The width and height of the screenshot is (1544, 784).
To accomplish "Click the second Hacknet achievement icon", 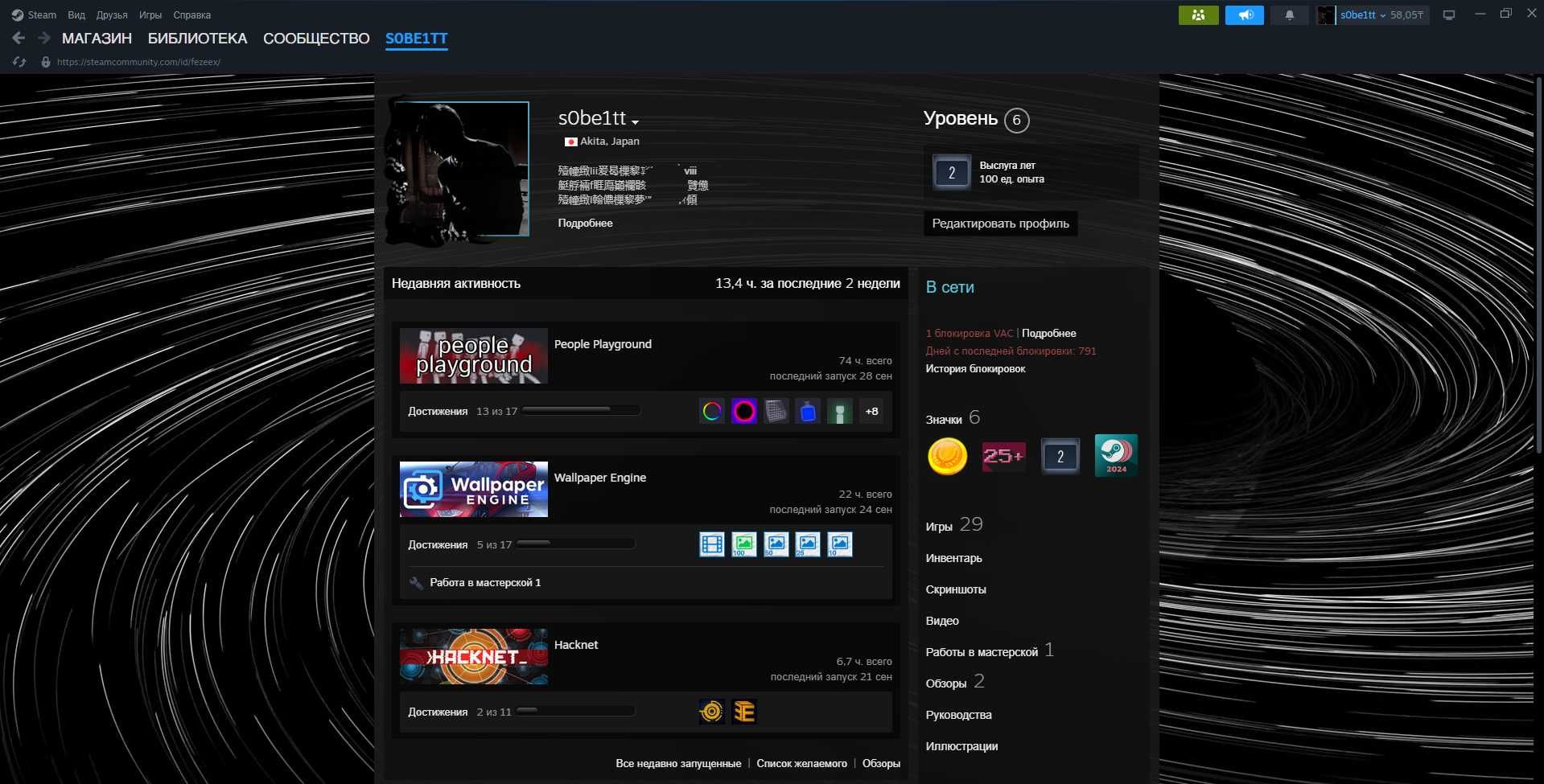I will point(744,712).
